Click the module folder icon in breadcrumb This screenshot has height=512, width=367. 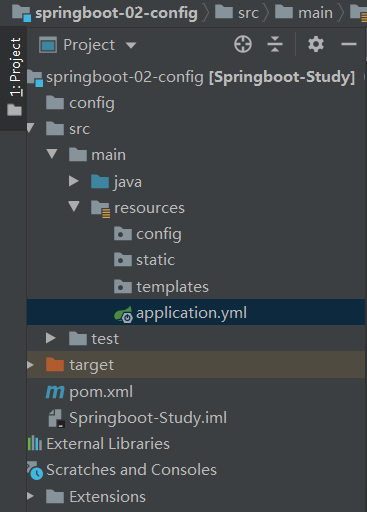coord(22,13)
